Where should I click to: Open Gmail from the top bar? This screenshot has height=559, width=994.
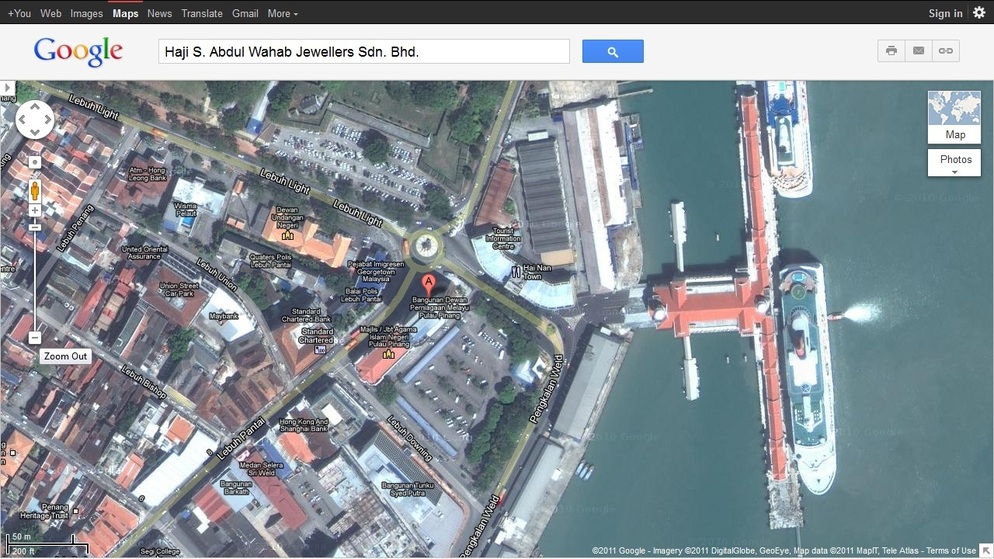[245, 13]
